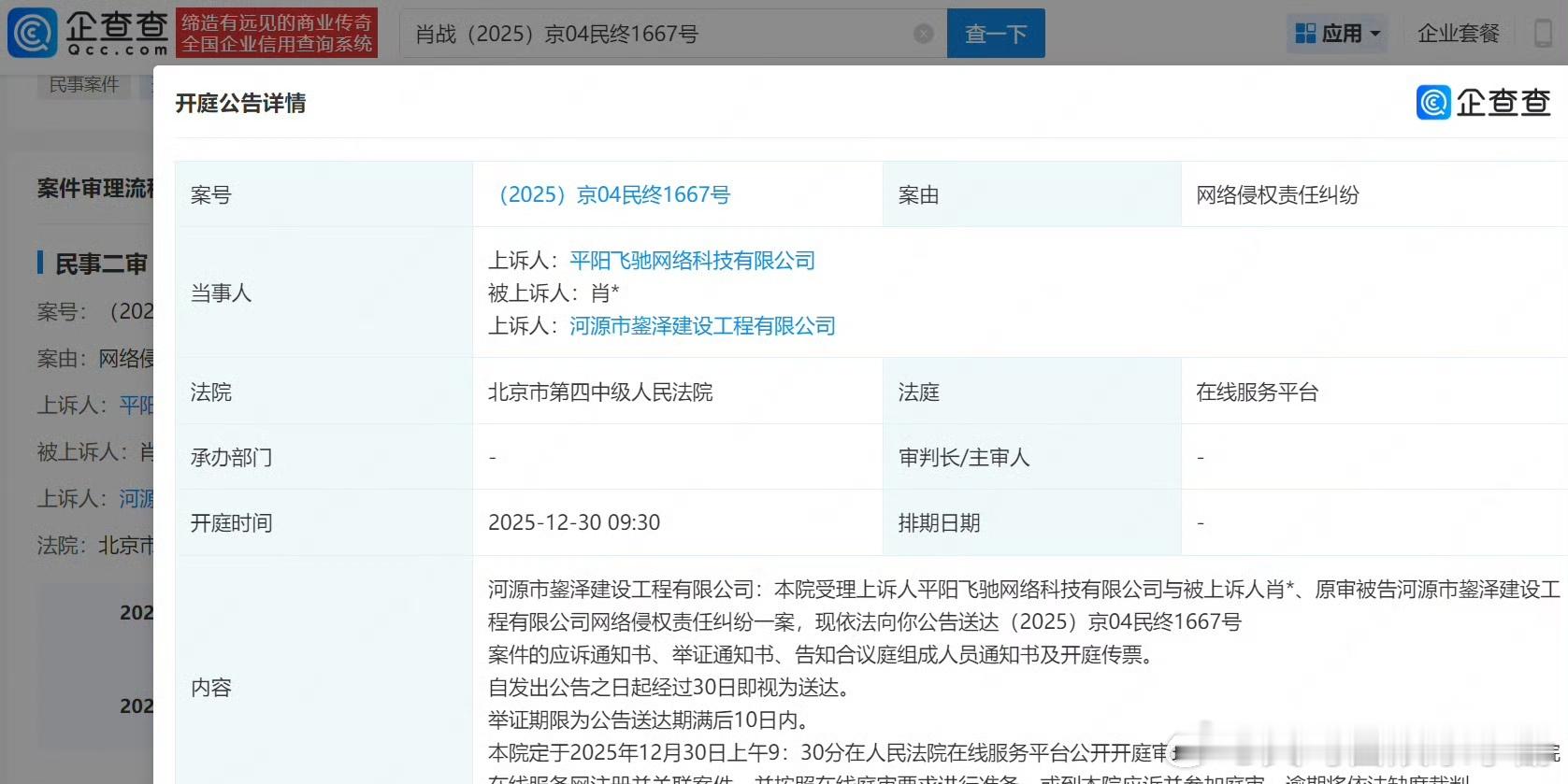
Task: Click 被上诉人：肖* party line
Action: pyautogui.click(x=554, y=293)
